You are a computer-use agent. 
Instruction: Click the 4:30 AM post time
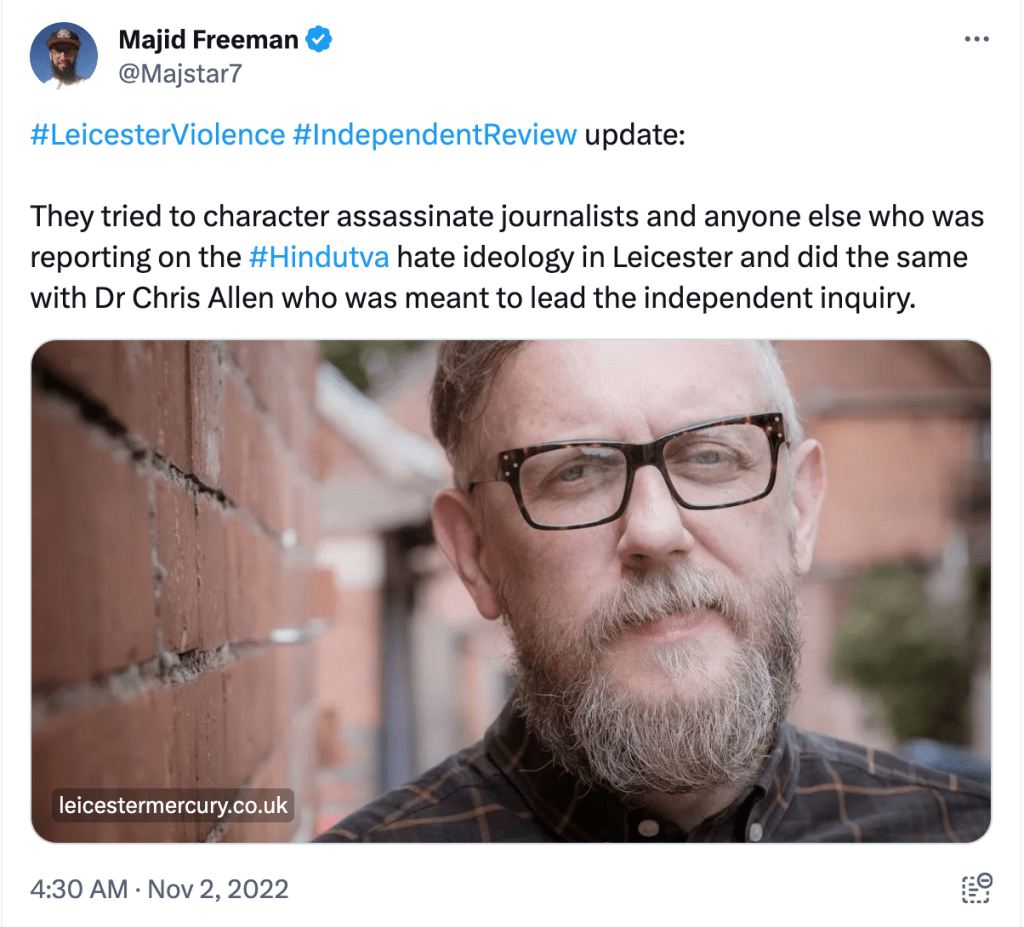[x=79, y=889]
